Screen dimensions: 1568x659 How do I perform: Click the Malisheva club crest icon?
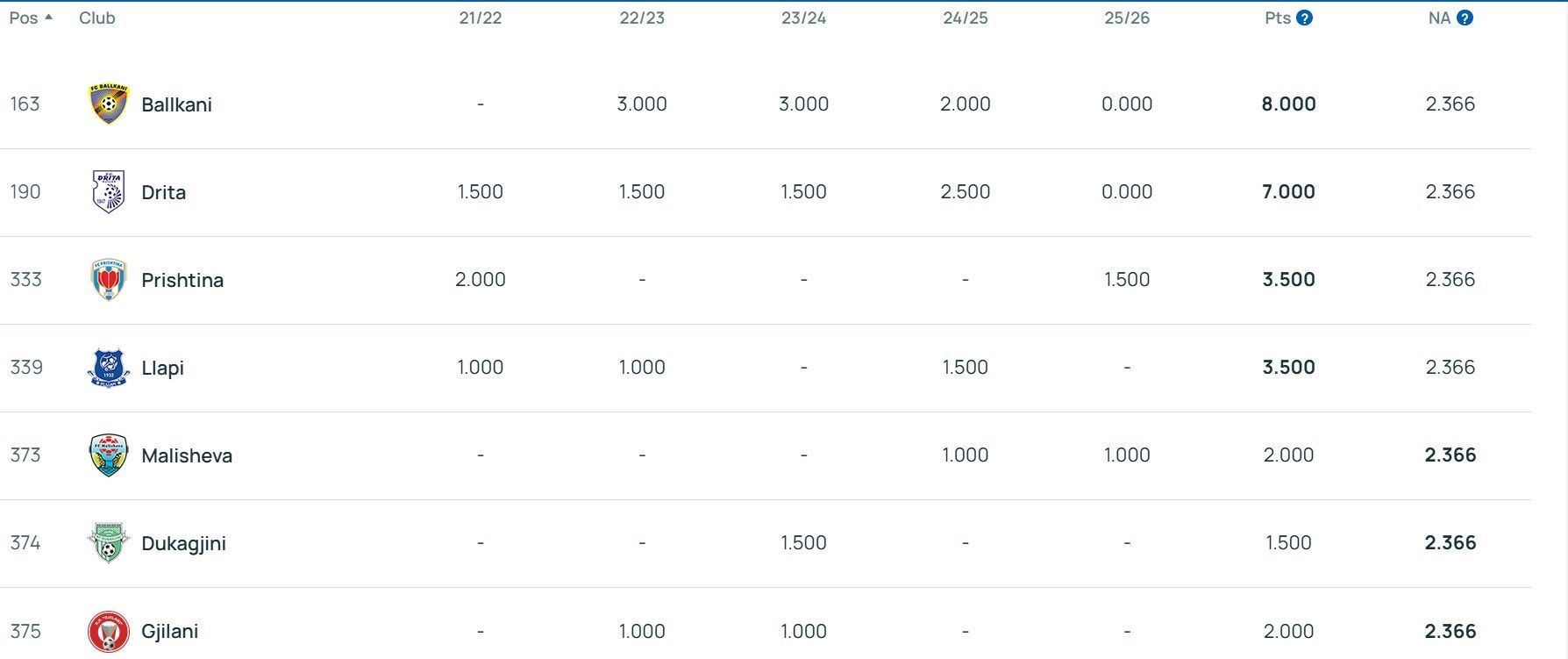109,455
